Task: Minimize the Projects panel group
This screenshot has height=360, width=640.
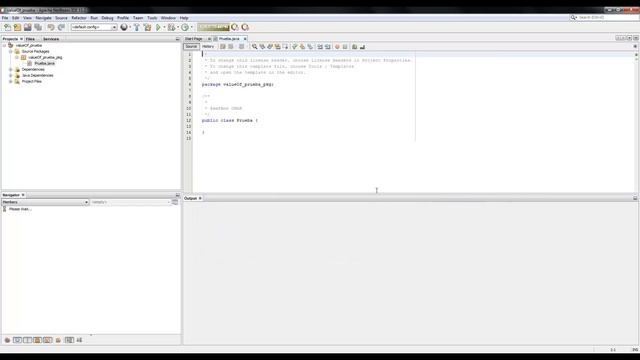Action: tap(178, 39)
